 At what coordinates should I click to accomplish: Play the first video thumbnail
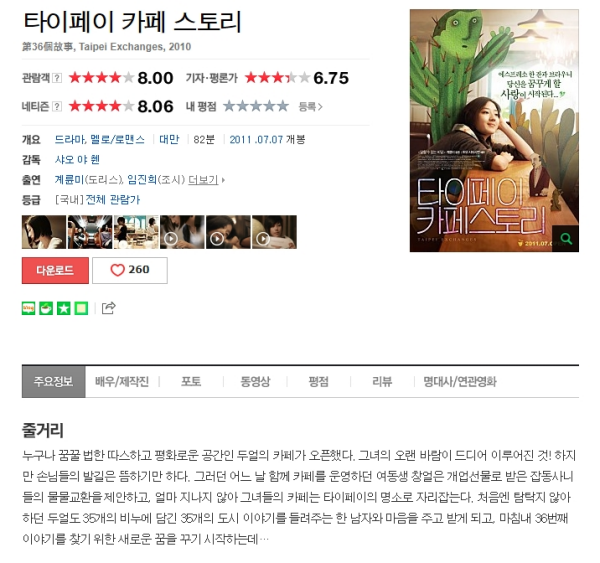click(x=182, y=232)
